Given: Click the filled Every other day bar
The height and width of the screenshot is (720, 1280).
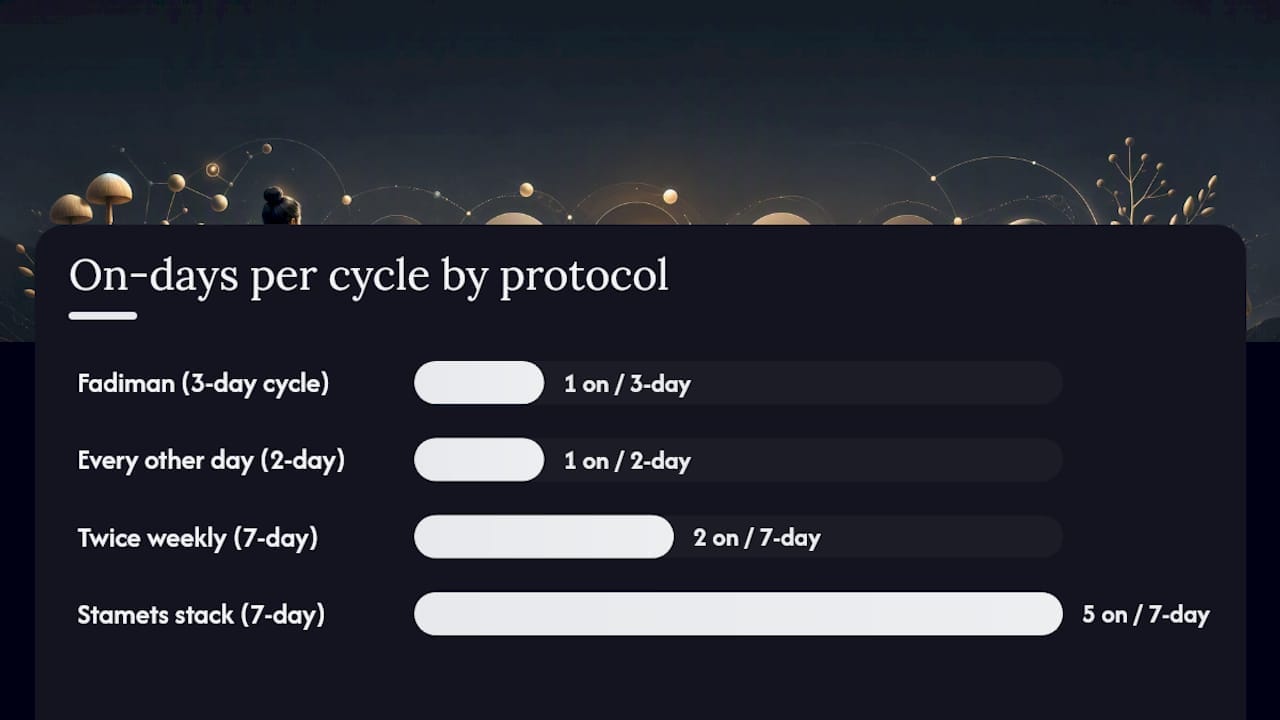Looking at the screenshot, I should pos(479,460).
